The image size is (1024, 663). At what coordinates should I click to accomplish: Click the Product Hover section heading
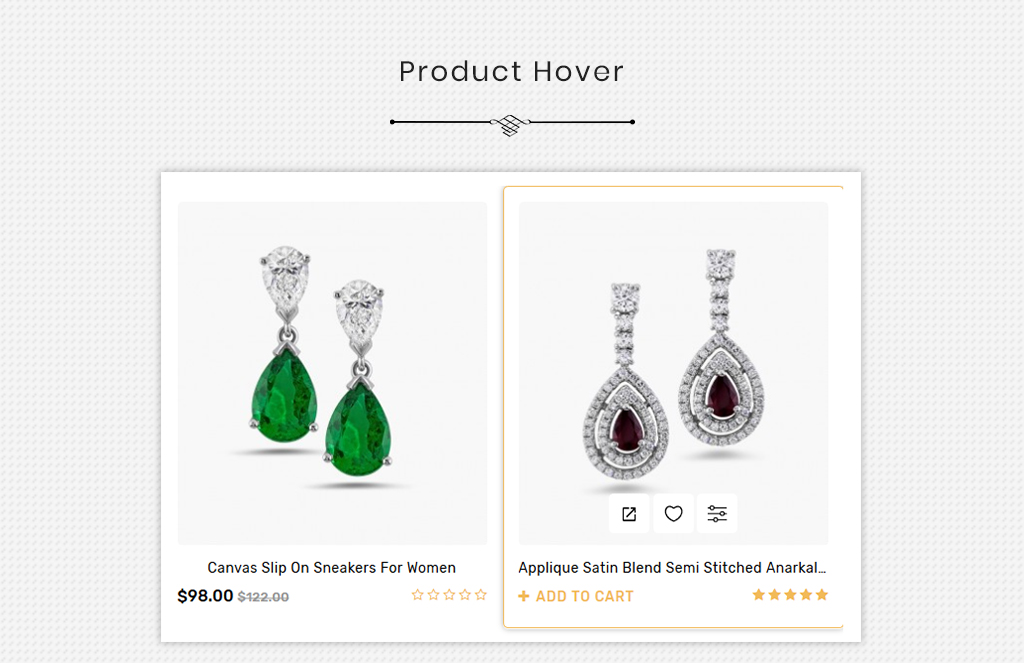coord(511,71)
